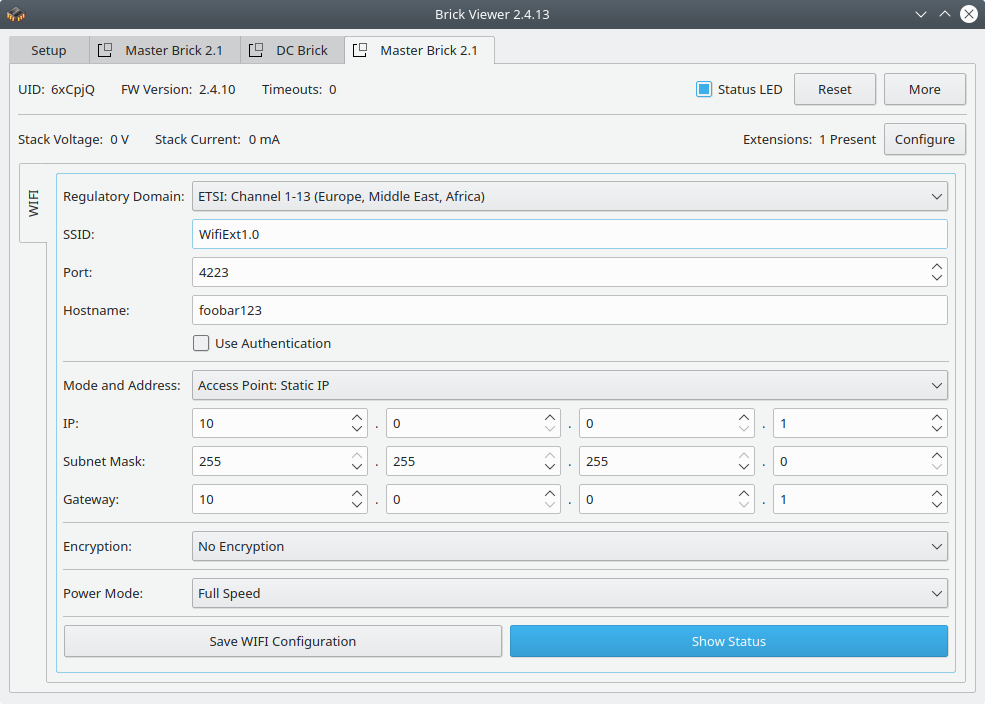
Task: Click Save WIFI Configuration
Action: click(x=283, y=641)
